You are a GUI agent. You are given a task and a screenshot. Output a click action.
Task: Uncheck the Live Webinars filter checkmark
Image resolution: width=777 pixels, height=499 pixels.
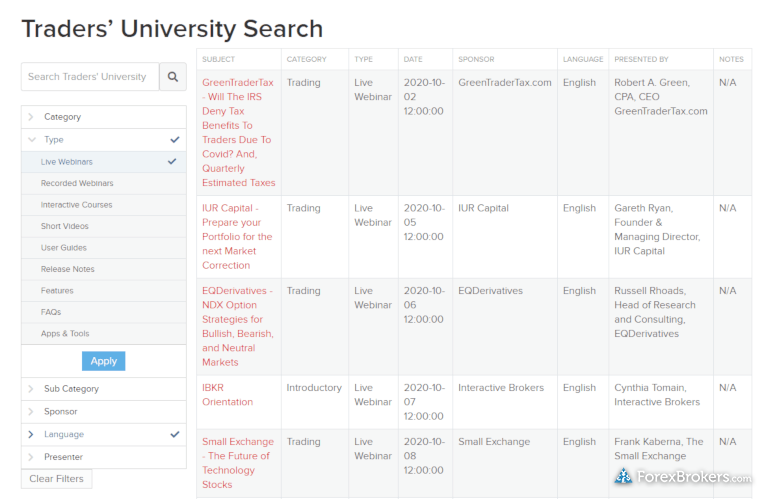(x=172, y=162)
